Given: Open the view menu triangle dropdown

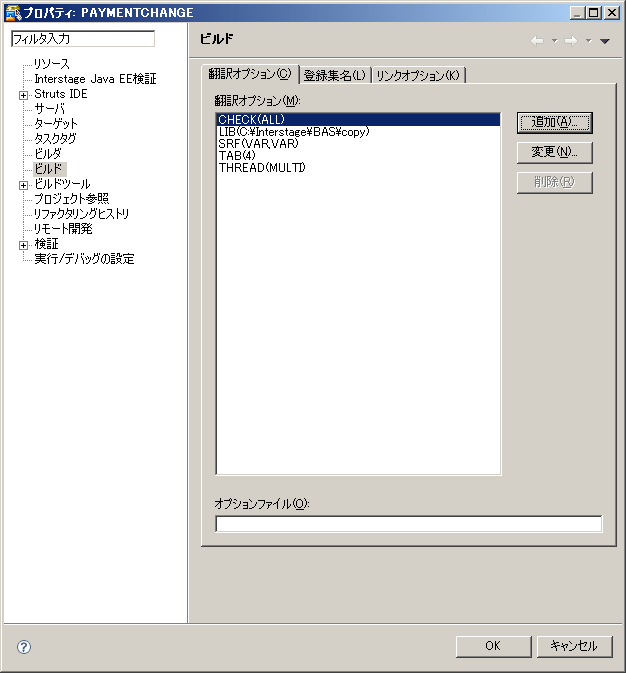Looking at the screenshot, I should point(605,41).
